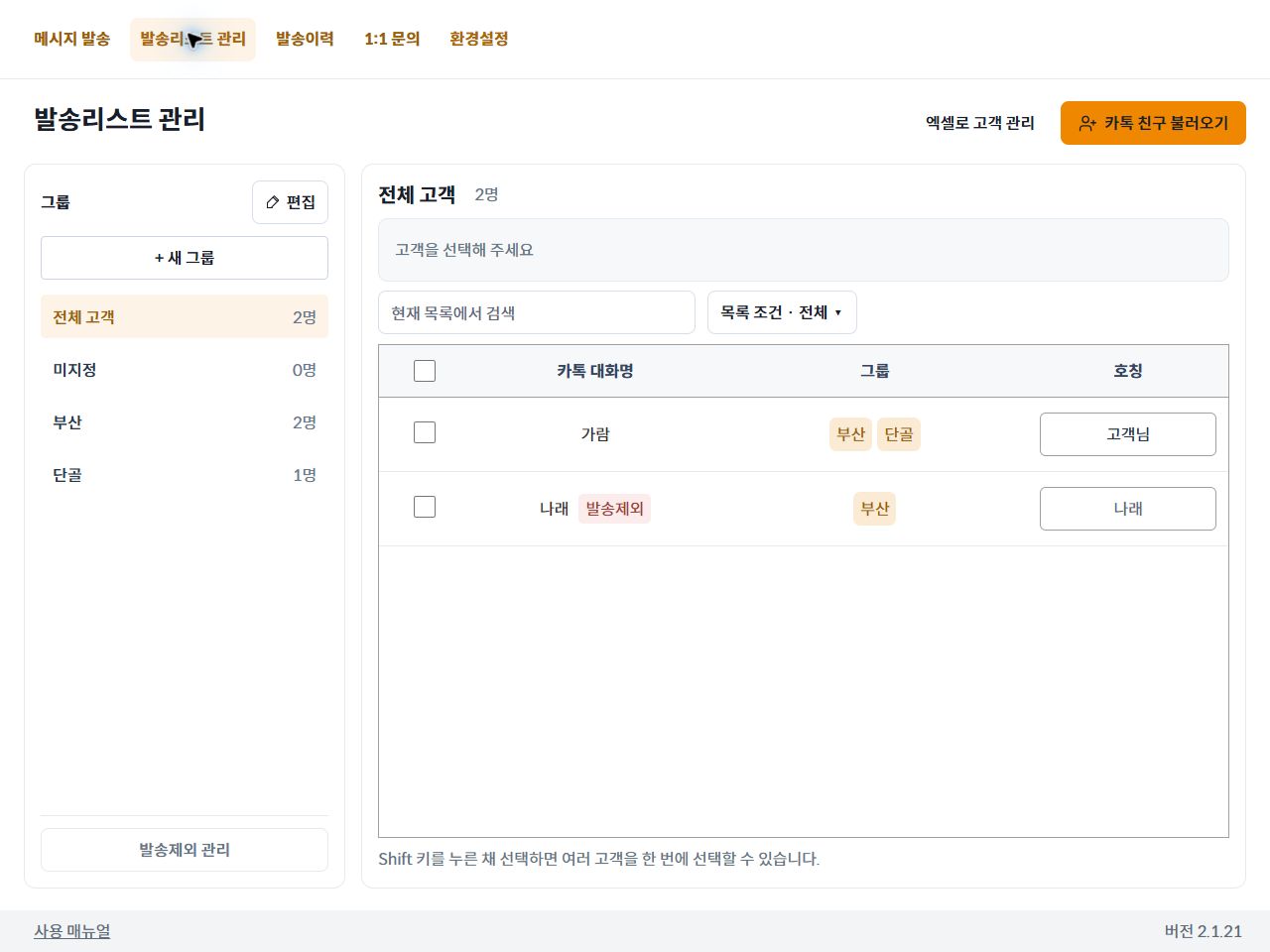Open the 환경설정 tab
Screen dimensions: 1270x952
click(478, 39)
